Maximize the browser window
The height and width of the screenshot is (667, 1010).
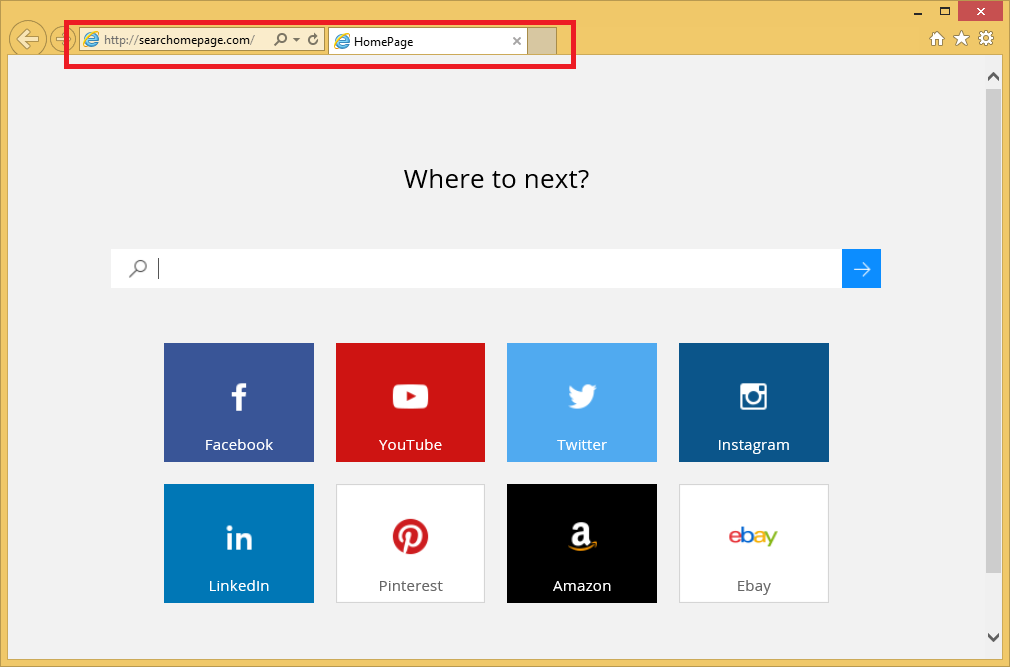pos(945,12)
